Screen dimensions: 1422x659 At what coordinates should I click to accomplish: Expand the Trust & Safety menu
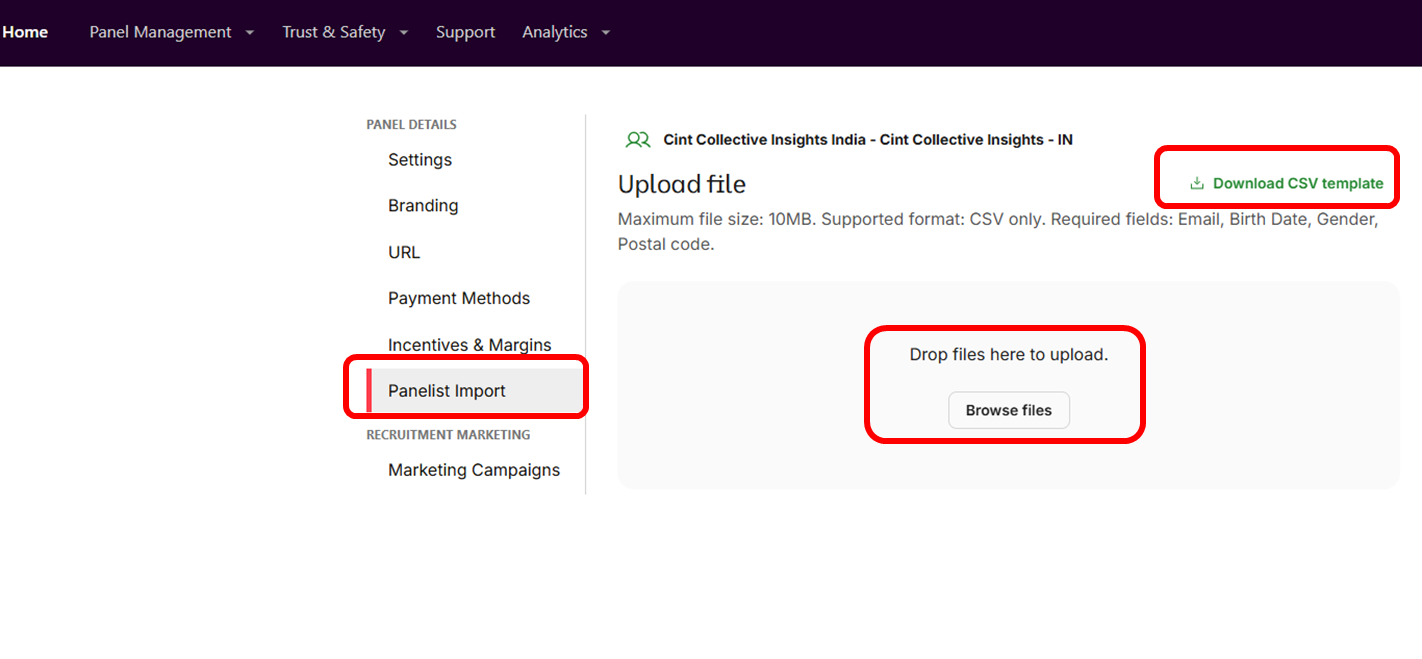[333, 32]
